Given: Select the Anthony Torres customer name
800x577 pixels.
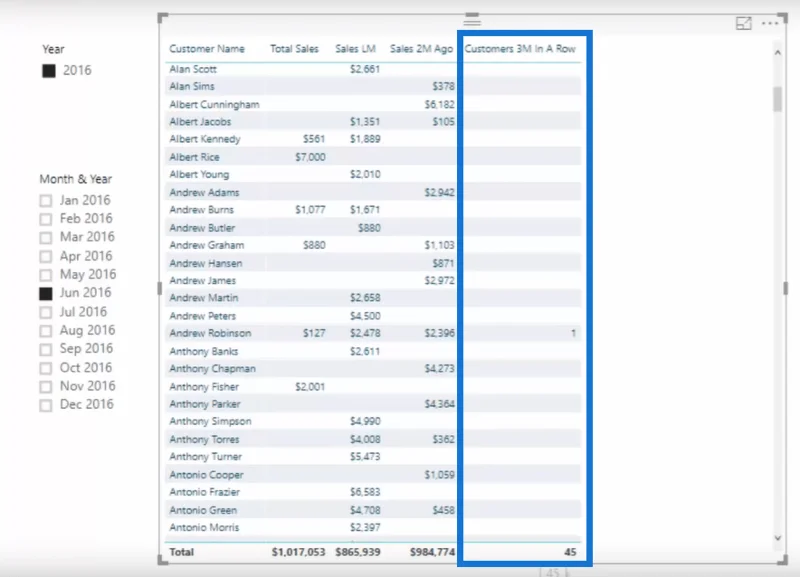Looking at the screenshot, I should click(x=204, y=439).
